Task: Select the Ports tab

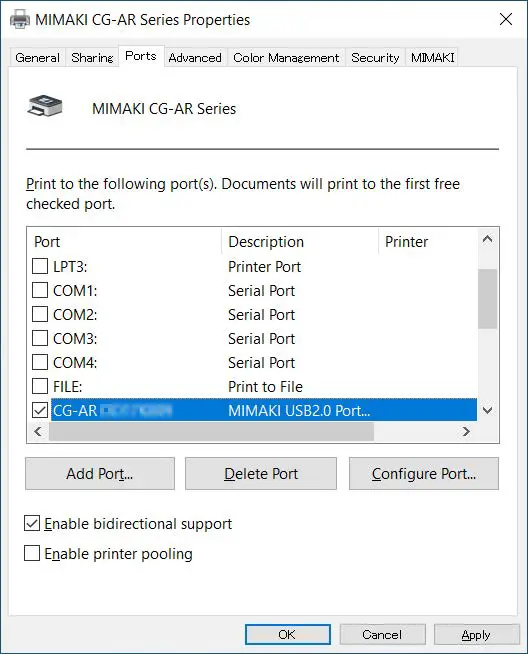Action: 141,56
